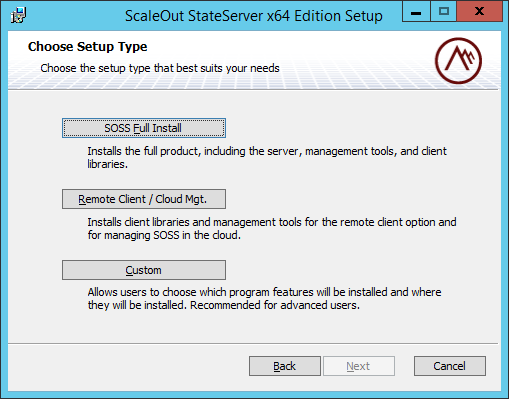
Task: Open the installer icon in title bar
Action: click(x=18, y=15)
